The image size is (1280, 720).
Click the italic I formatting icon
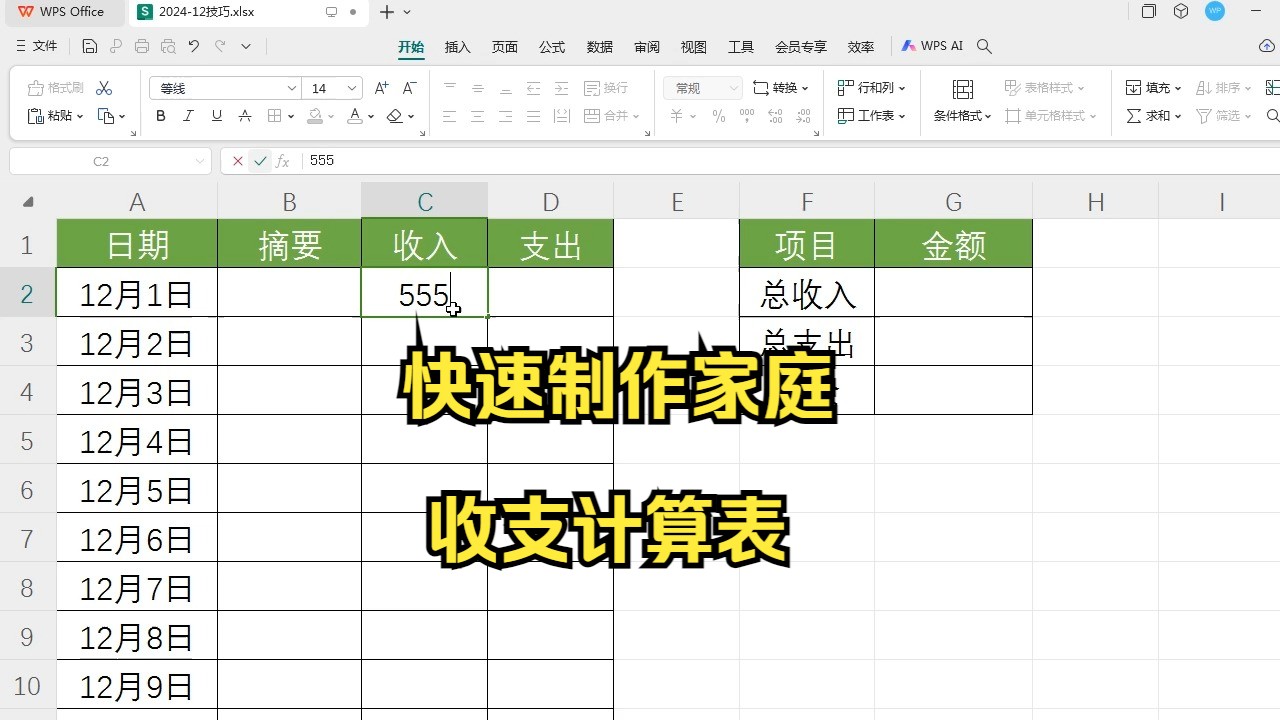click(187, 115)
